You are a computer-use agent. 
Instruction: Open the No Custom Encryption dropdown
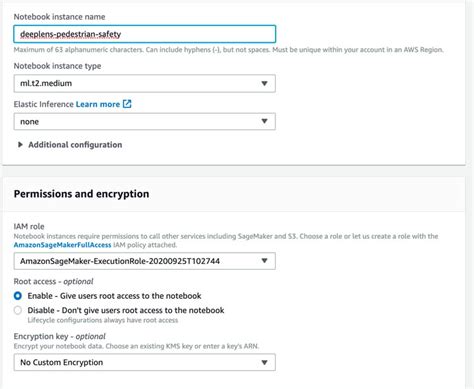[x=145, y=362]
